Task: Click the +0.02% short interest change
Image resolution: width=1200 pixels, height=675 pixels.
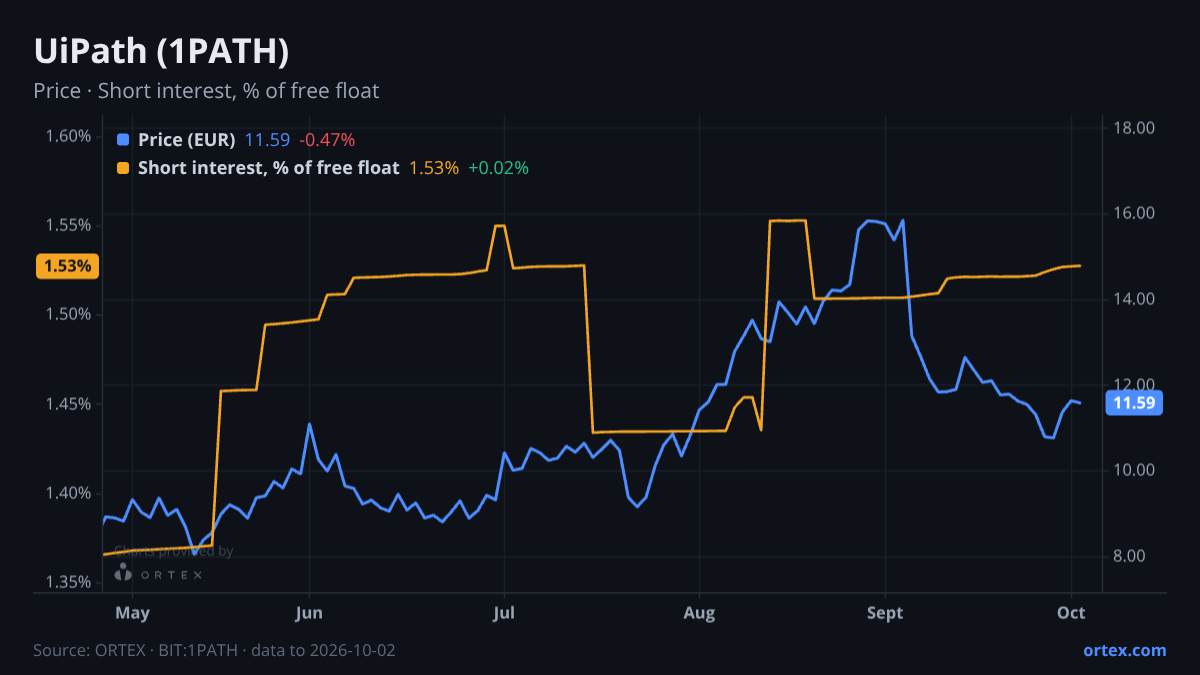Action: click(x=498, y=168)
